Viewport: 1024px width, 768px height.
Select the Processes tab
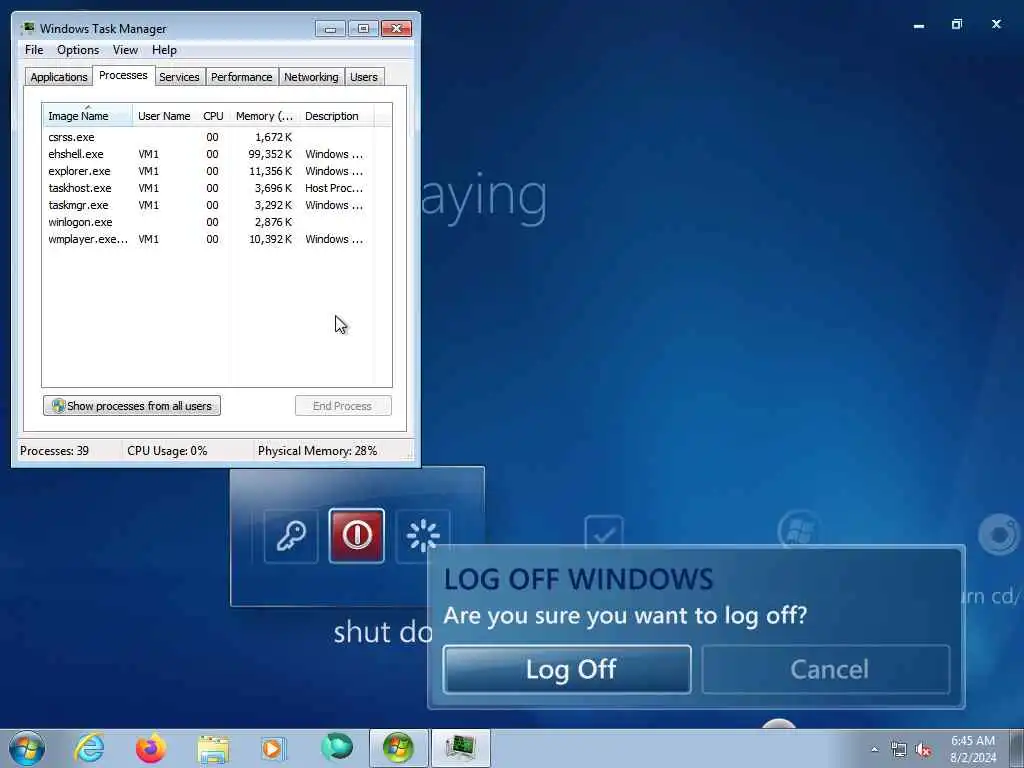[x=123, y=75]
